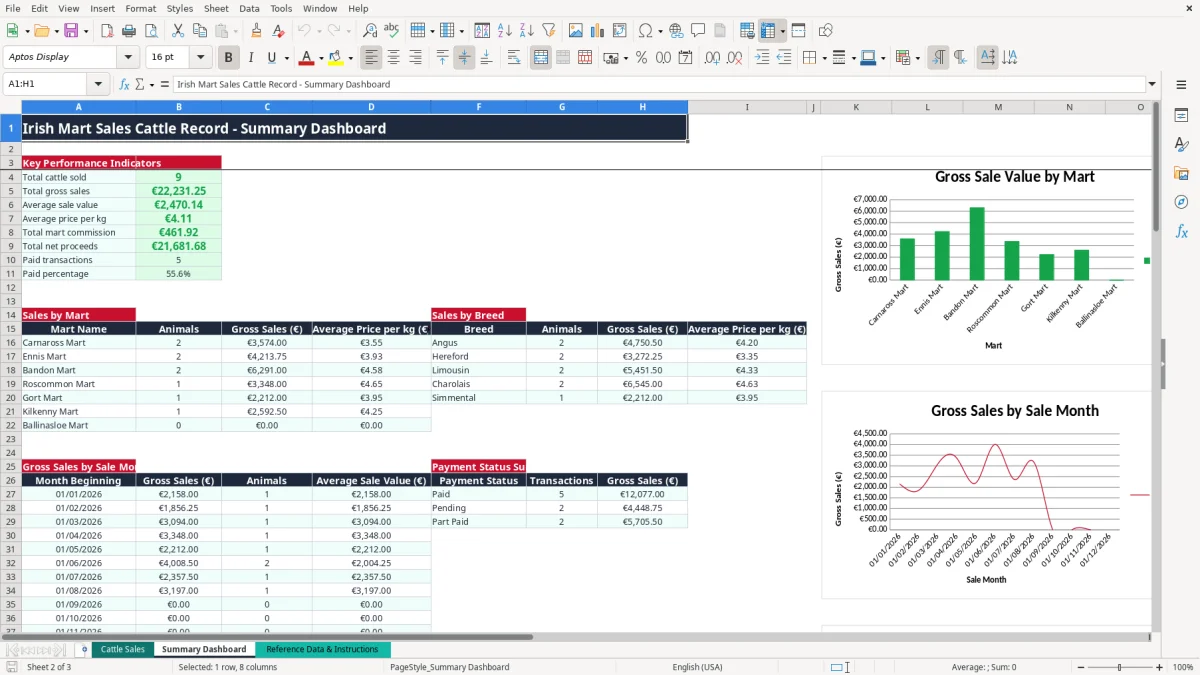
Task: Click the Cut scissors icon
Action: 177,31
